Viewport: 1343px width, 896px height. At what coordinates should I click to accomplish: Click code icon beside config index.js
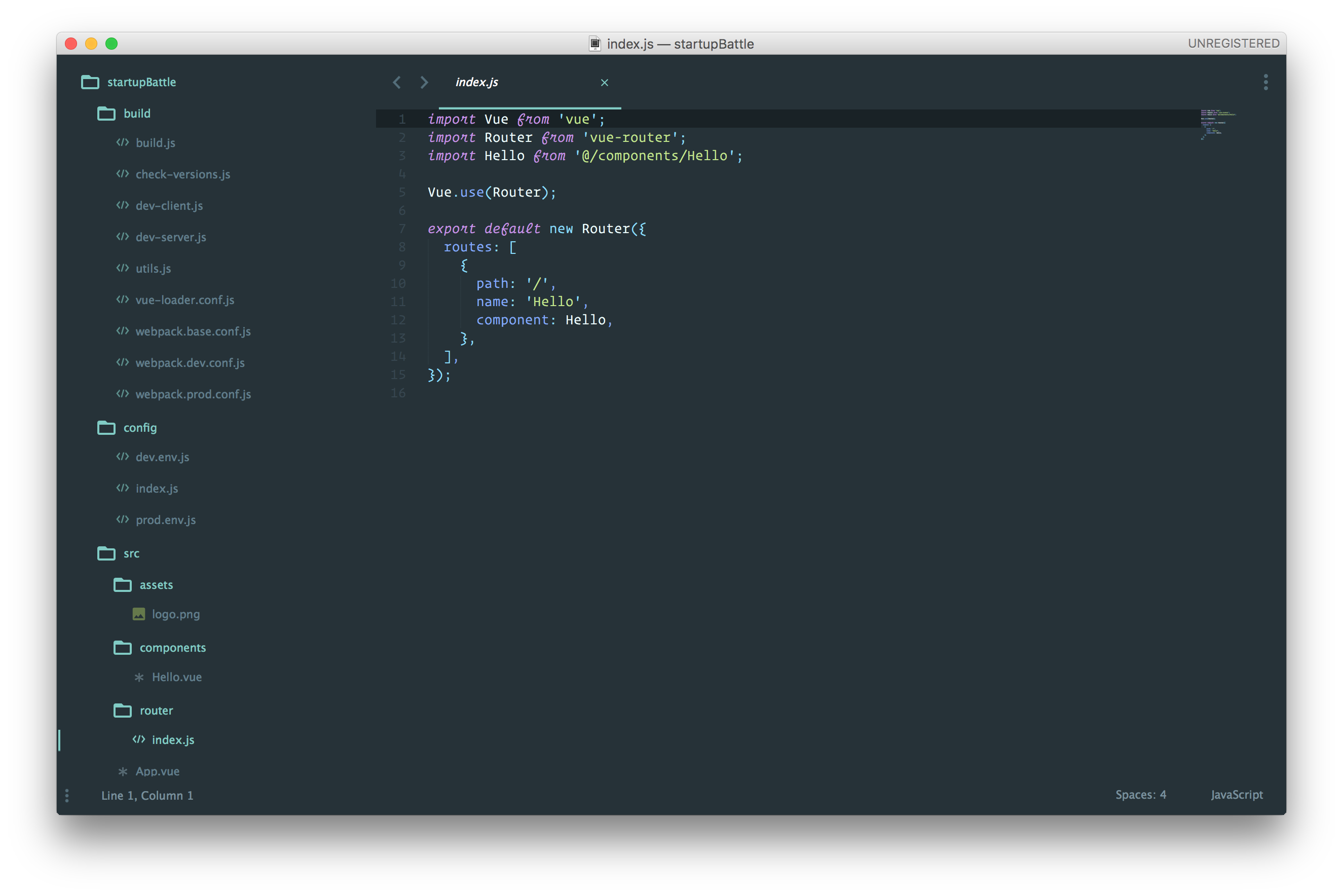click(122, 488)
